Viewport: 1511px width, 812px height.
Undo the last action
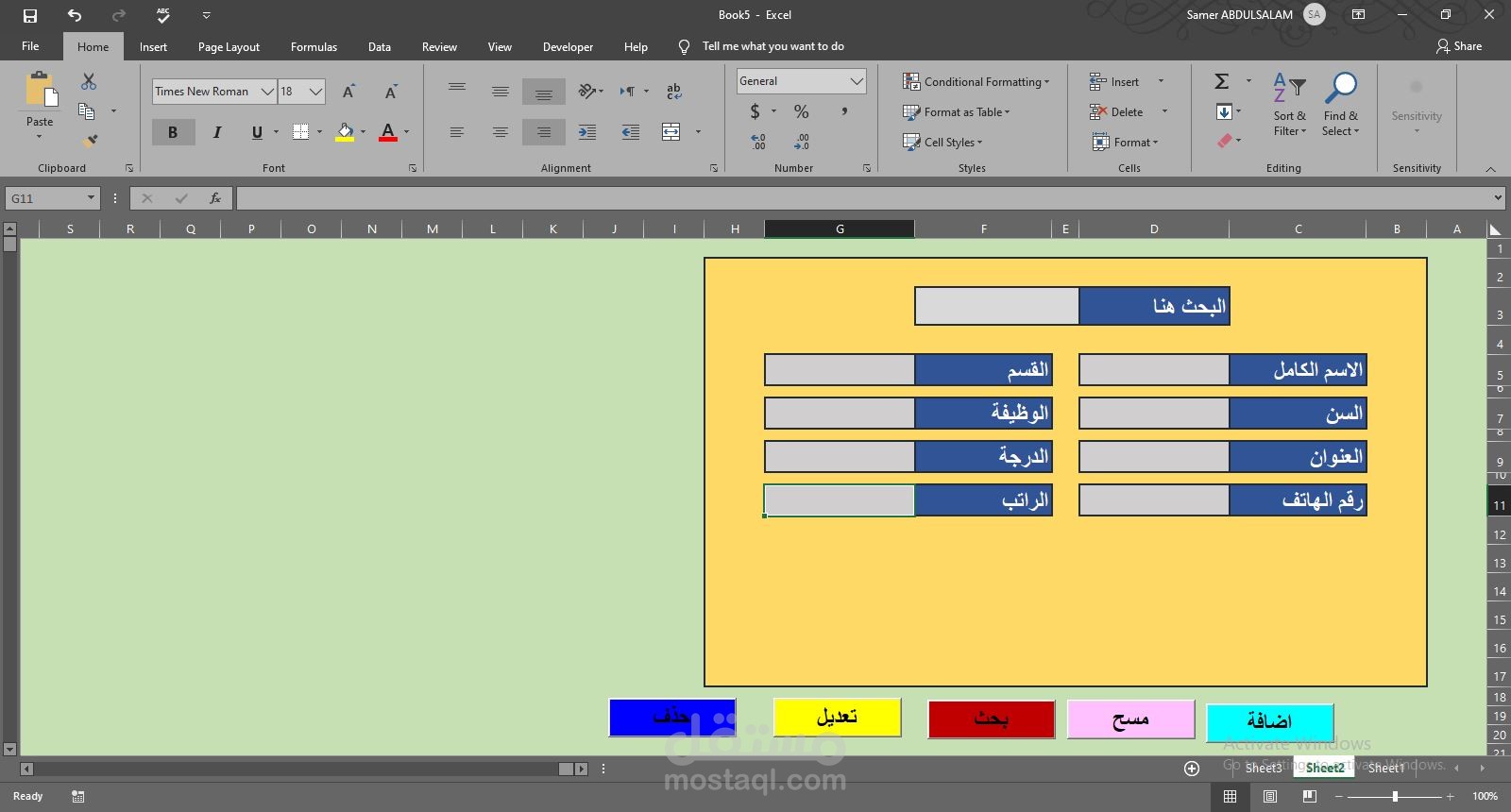[75, 15]
